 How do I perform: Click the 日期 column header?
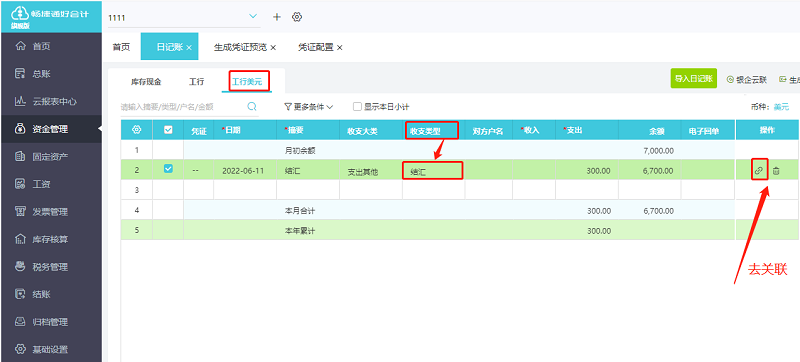[245, 130]
